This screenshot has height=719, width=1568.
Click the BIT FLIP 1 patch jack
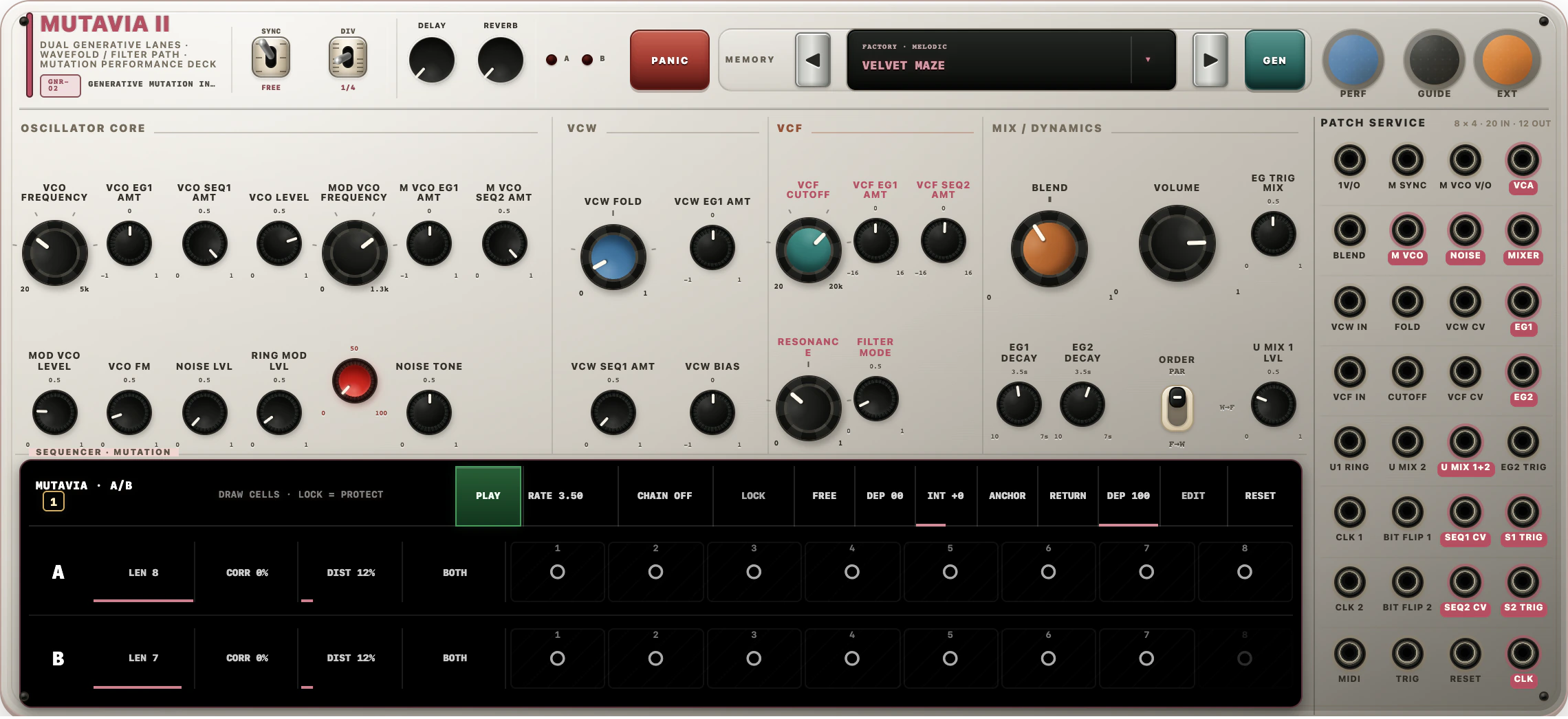1407,512
